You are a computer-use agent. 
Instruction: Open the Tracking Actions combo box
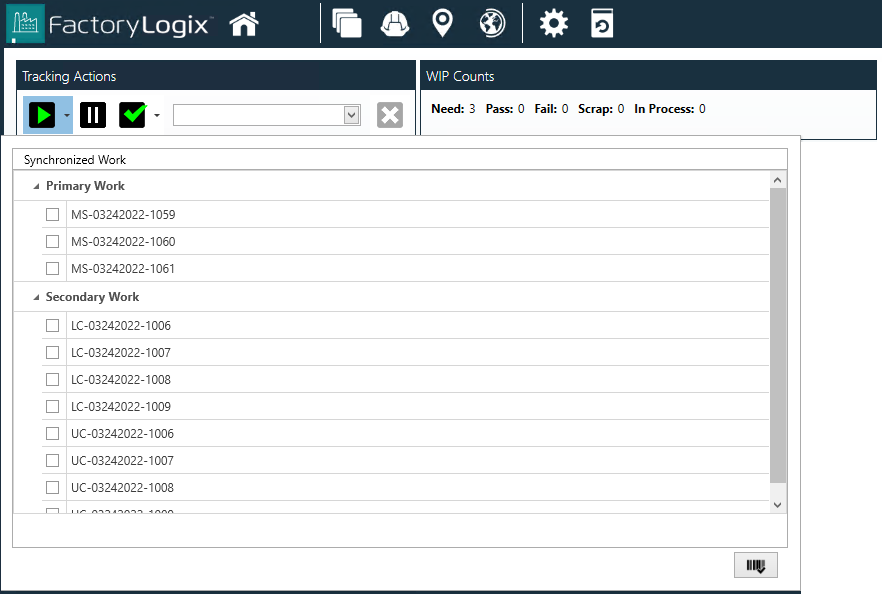(351, 115)
